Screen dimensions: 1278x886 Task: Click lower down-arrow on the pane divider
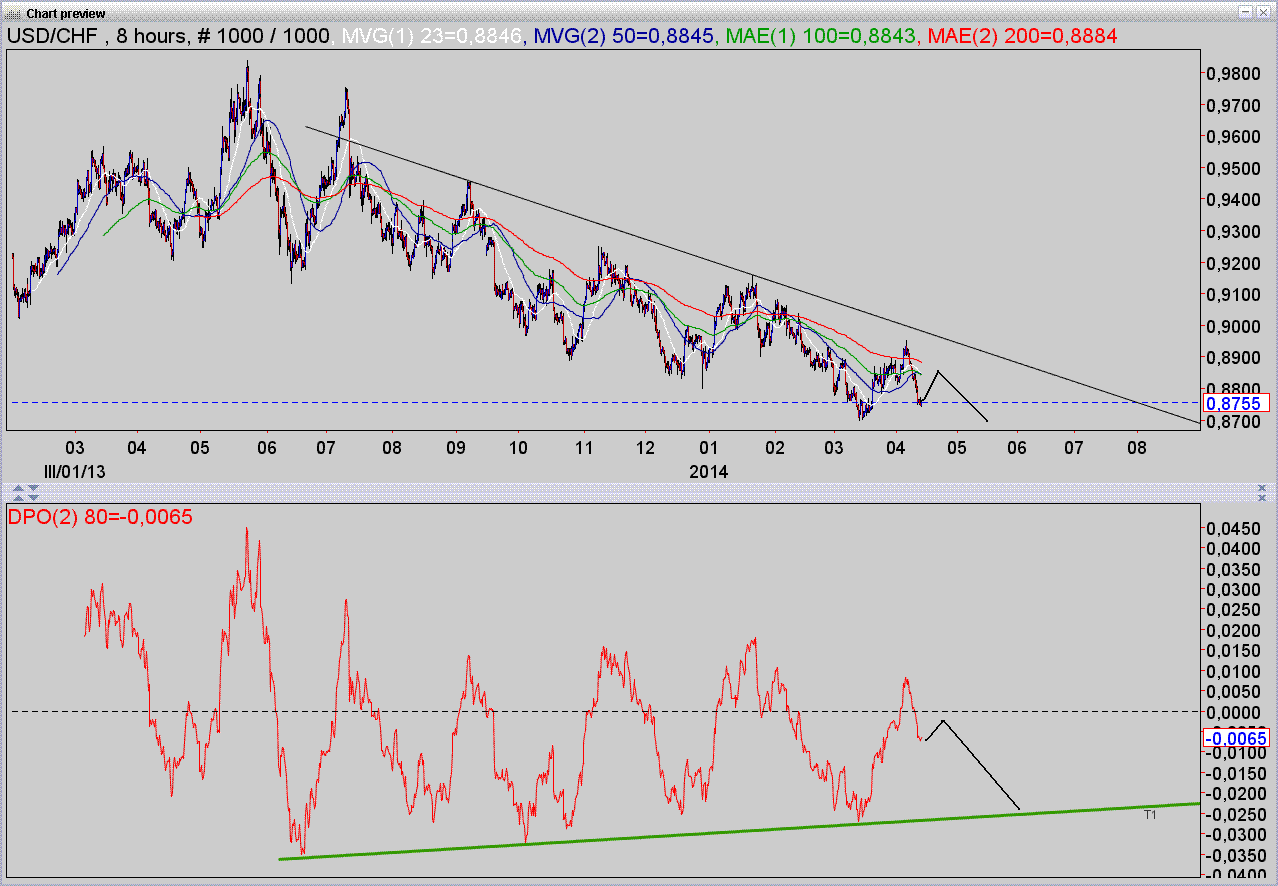coord(33,498)
